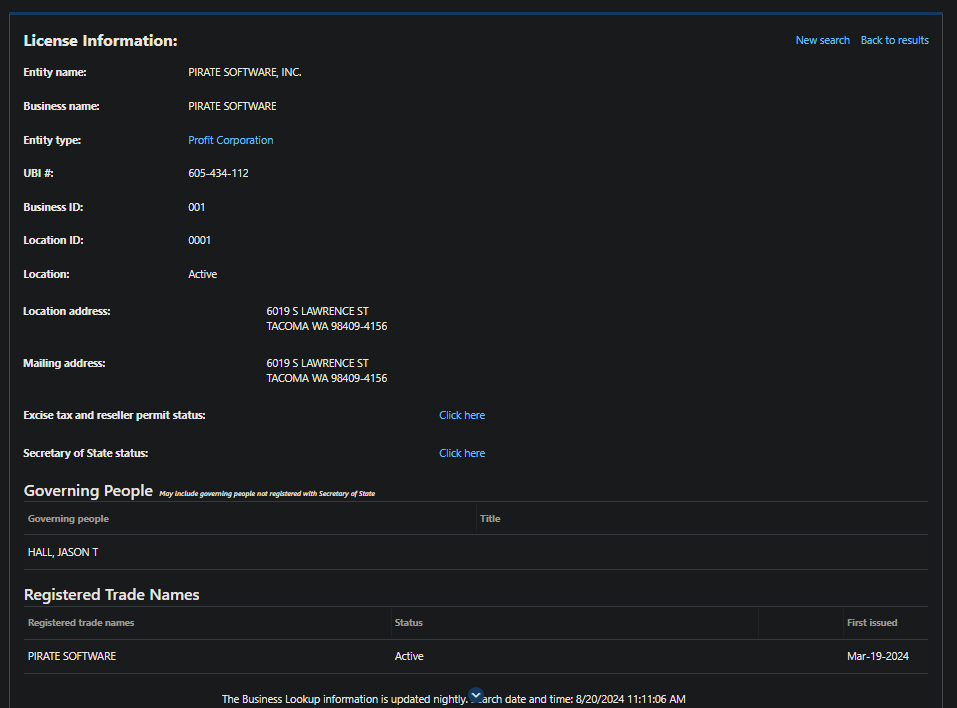The width and height of the screenshot is (957, 708).
Task: Click the New search link
Action: tap(822, 40)
